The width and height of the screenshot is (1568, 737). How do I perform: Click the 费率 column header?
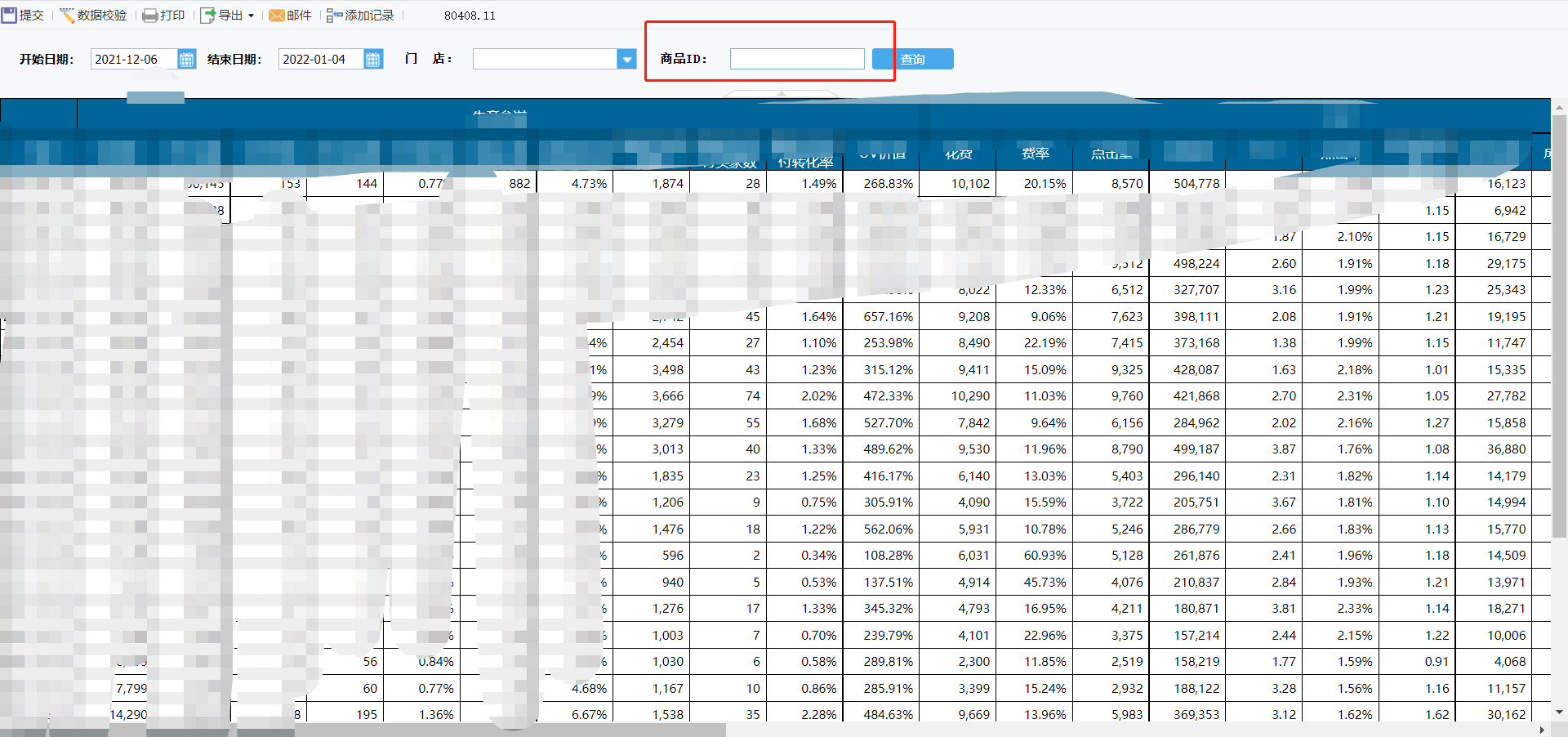coord(1035,153)
